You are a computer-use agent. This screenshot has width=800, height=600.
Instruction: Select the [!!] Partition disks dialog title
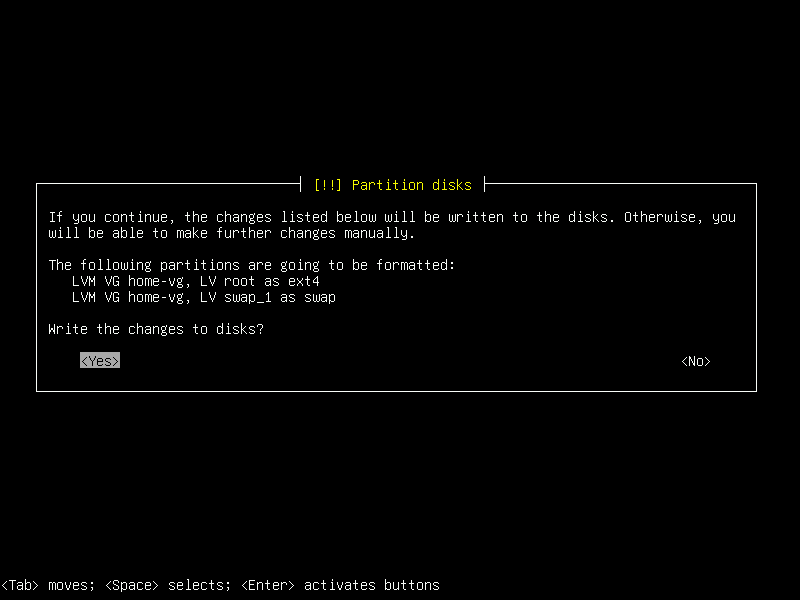click(x=395, y=184)
